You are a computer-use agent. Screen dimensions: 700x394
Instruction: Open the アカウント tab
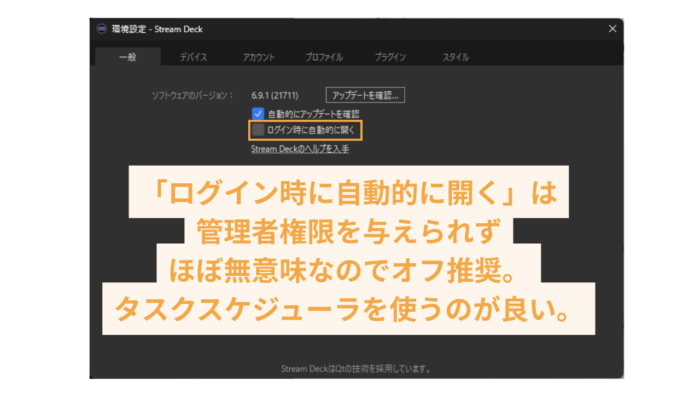(x=259, y=57)
